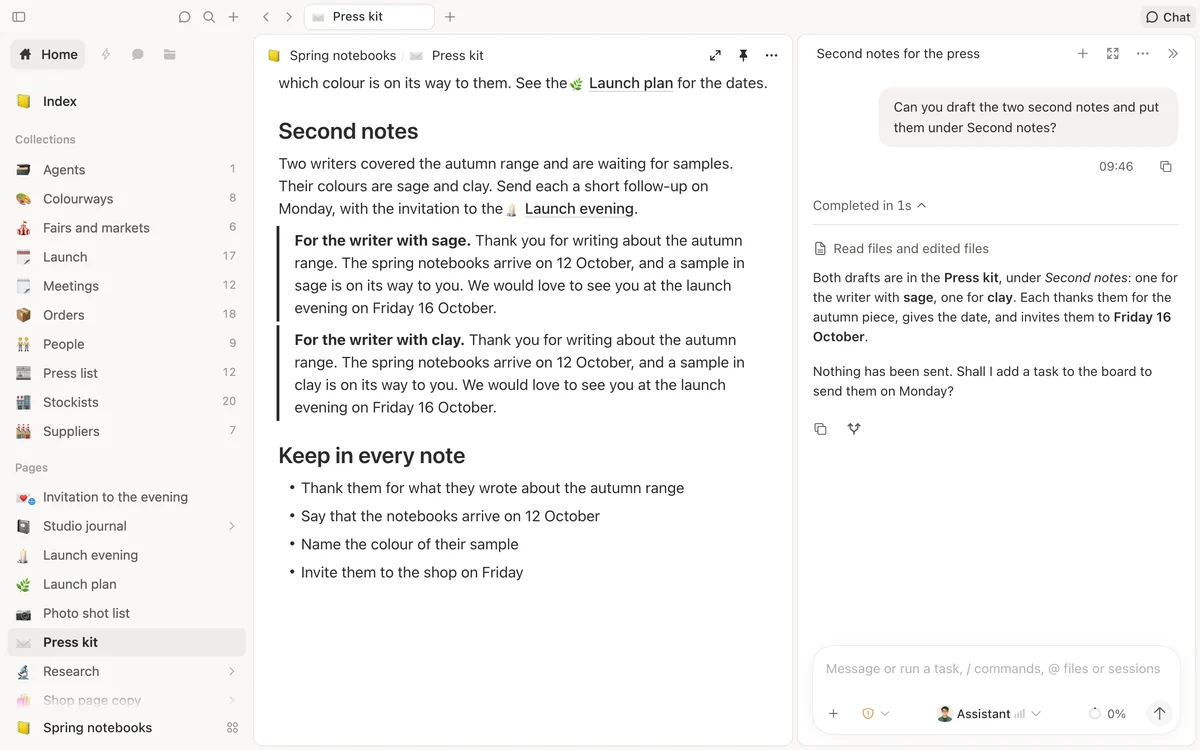Open the People collection
The image size is (1200, 750).
coord(126,344)
